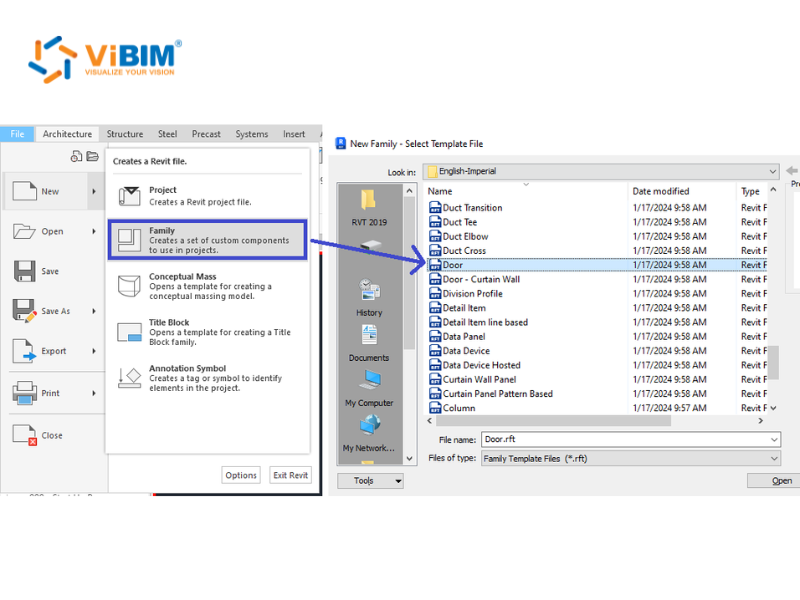Click the Open document icon in File menu
This screenshot has width=800, height=600.
pos(24,231)
